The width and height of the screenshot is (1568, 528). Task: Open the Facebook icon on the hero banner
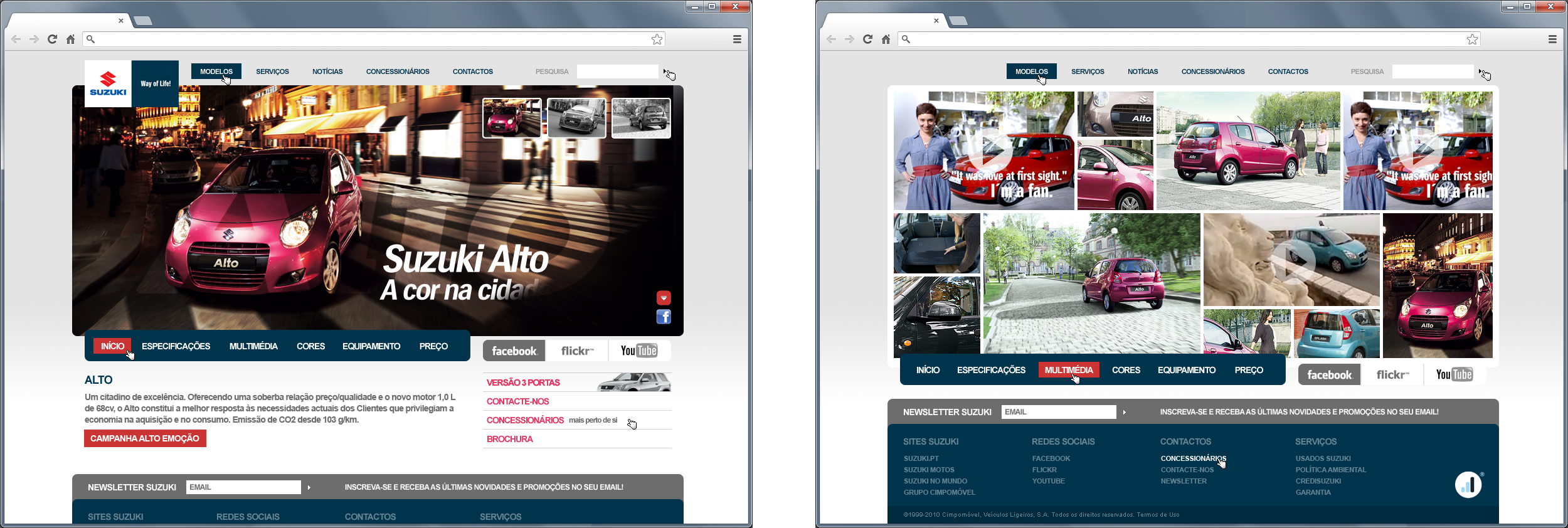tap(663, 317)
